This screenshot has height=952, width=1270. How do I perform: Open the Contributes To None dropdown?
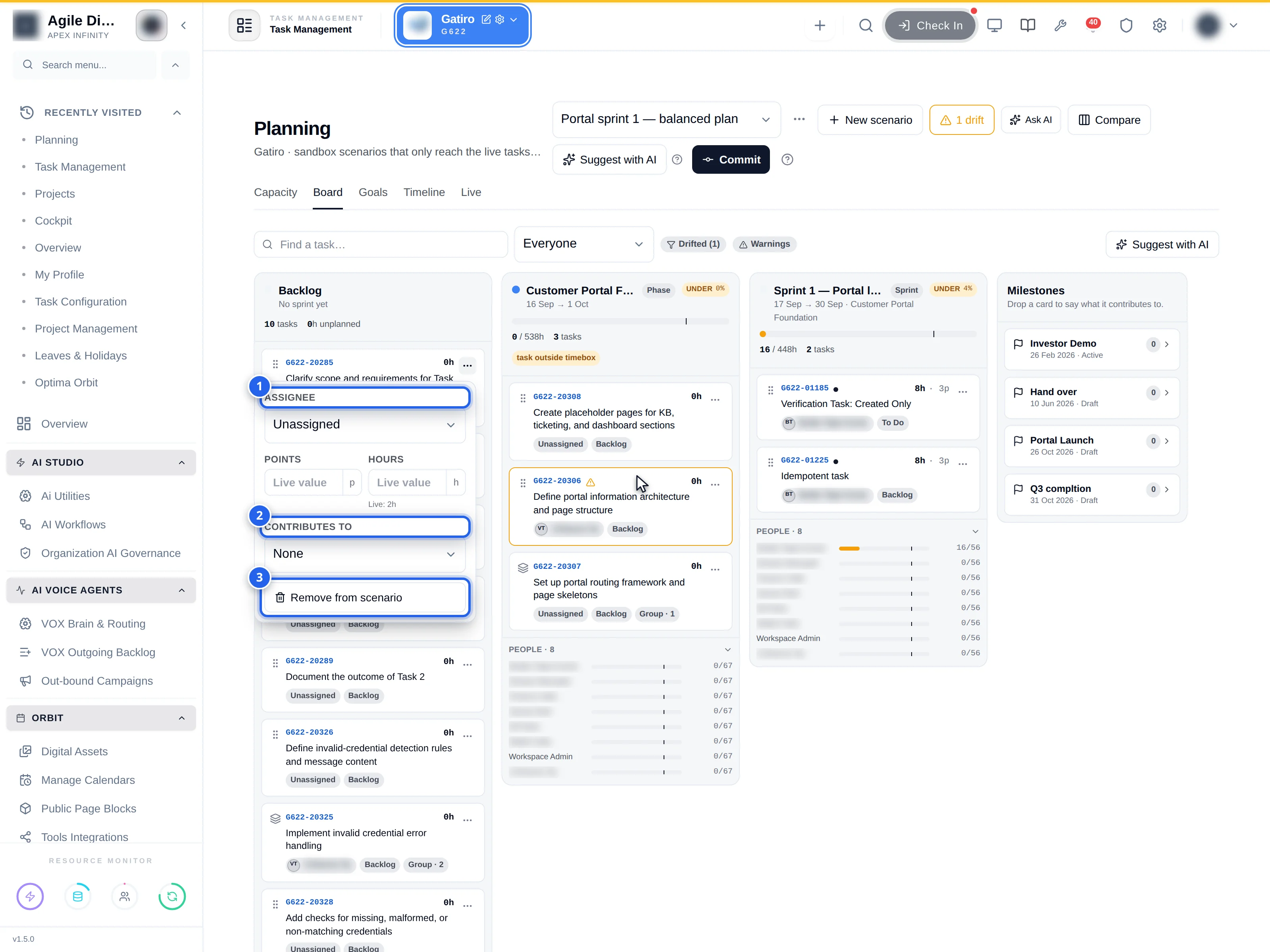pos(365,554)
